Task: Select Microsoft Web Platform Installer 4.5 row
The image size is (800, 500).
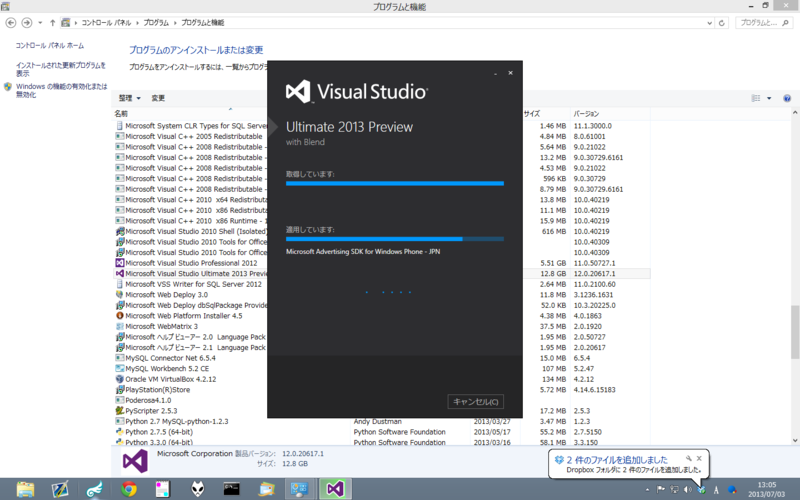Action: [x=381, y=316]
